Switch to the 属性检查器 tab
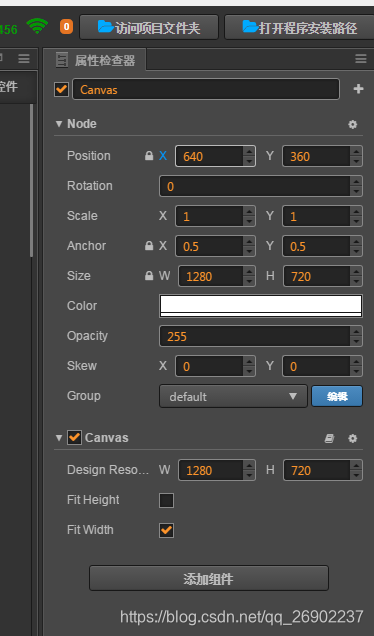This screenshot has width=374, height=636. coord(96,60)
